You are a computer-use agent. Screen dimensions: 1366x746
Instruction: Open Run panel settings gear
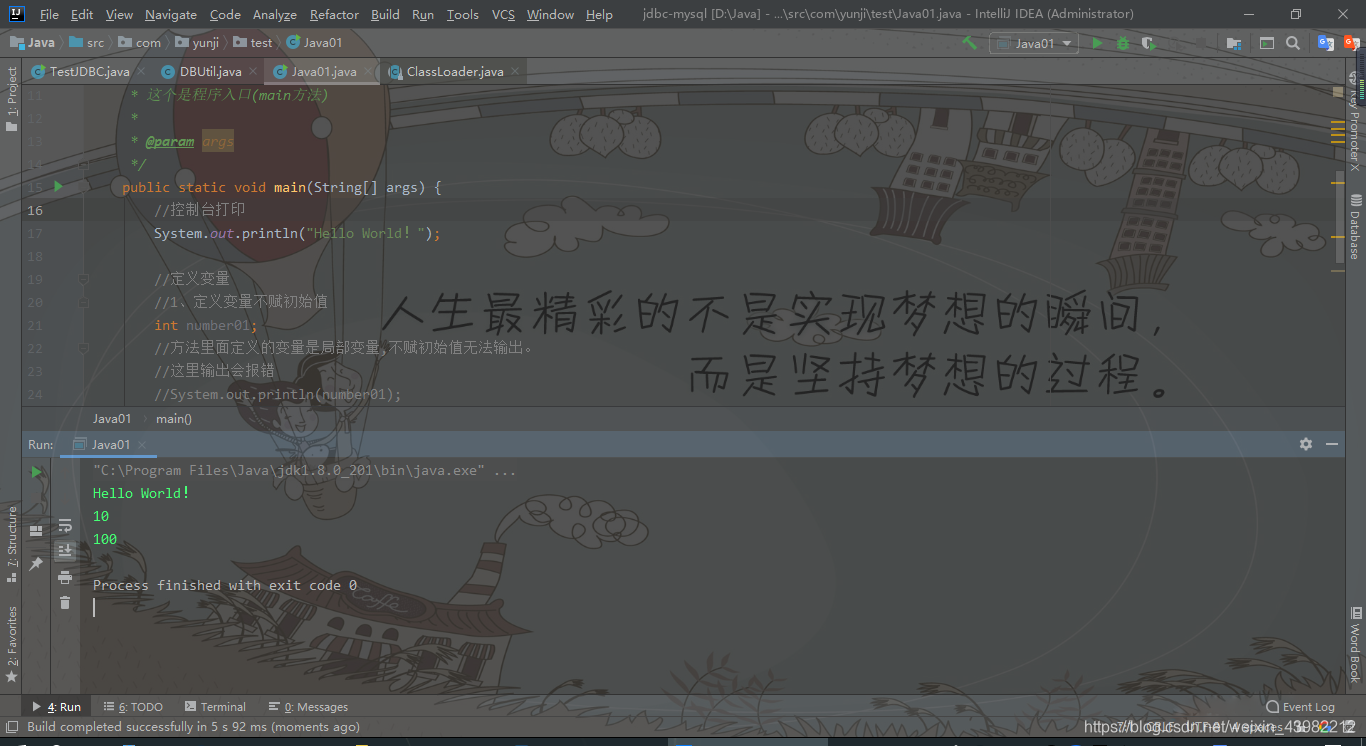[x=1305, y=444]
